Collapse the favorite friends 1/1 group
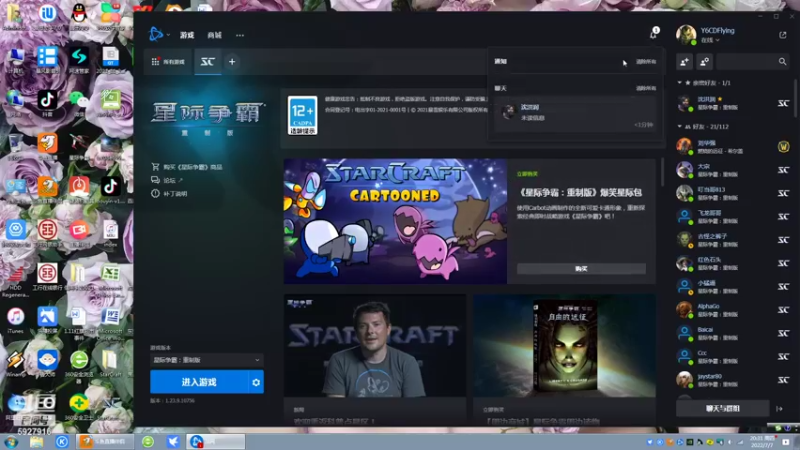This screenshot has width=800, height=450. coord(680,82)
